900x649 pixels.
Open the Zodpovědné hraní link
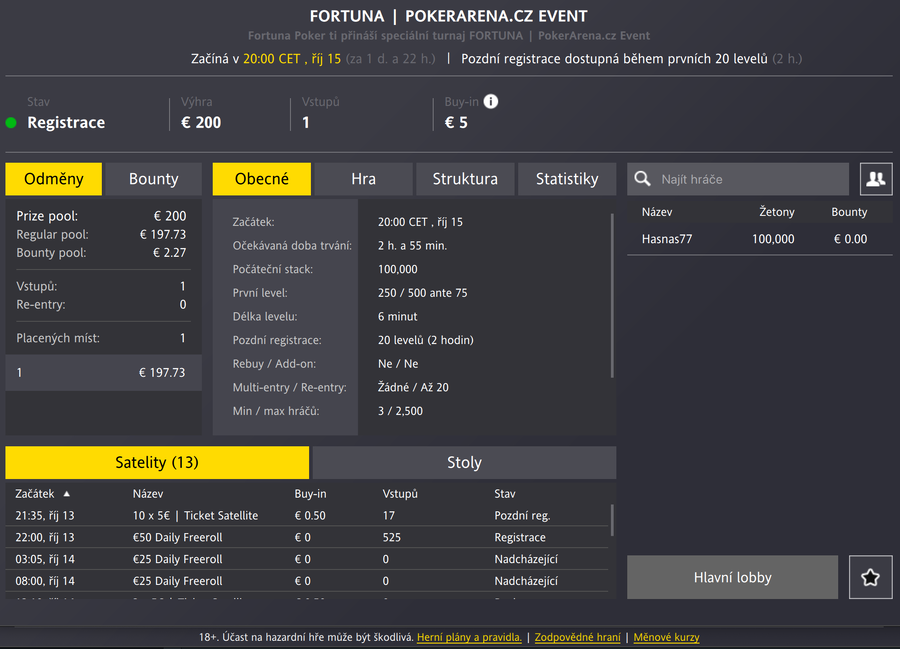click(x=577, y=637)
